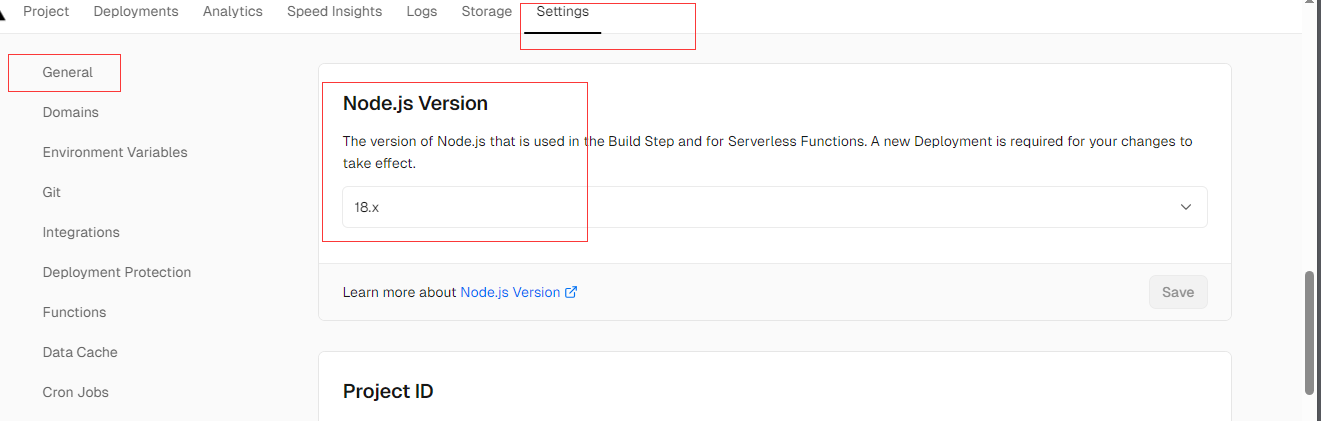The width and height of the screenshot is (1321, 421).
Task: Open the Speed Insights tab
Action: 334,12
